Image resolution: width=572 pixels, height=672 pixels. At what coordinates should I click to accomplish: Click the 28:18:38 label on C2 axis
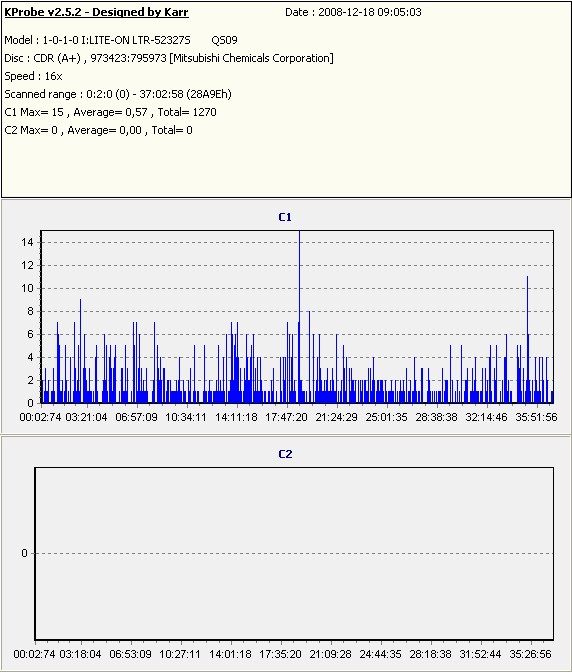tap(430, 654)
